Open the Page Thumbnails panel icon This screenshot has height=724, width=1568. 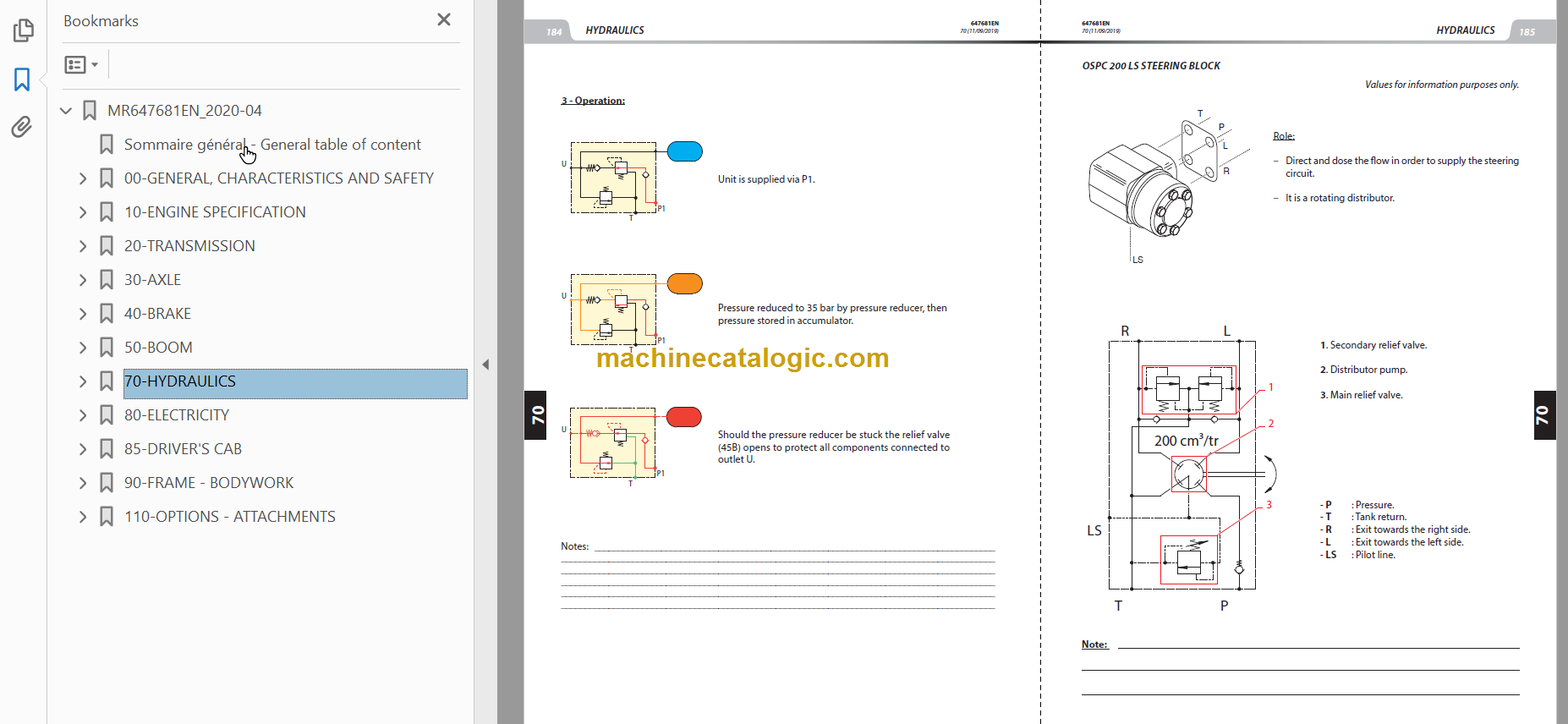coord(23,31)
